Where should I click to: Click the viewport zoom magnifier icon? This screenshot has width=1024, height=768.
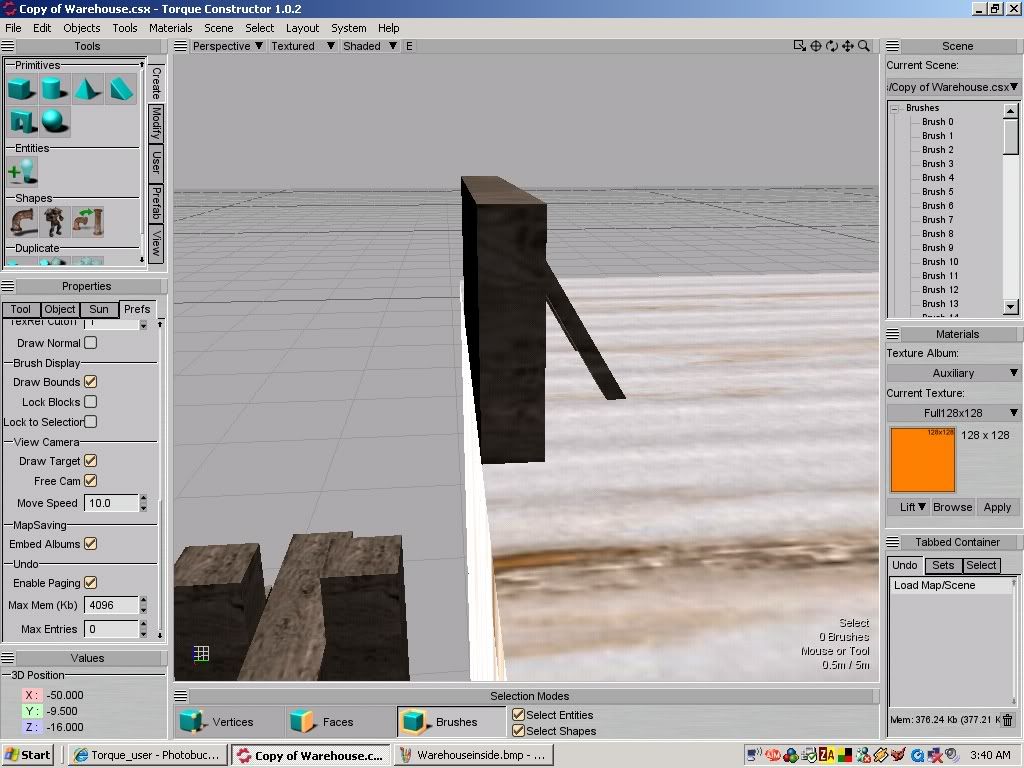pyautogui.click(x=864, y=46)
